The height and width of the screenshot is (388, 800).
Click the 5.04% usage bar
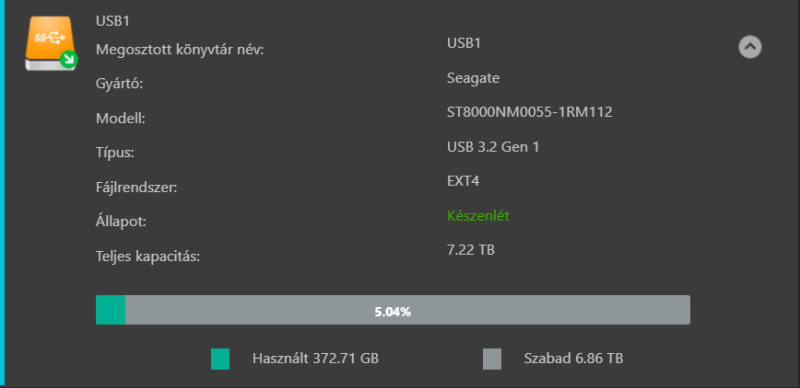click(393, 310)
